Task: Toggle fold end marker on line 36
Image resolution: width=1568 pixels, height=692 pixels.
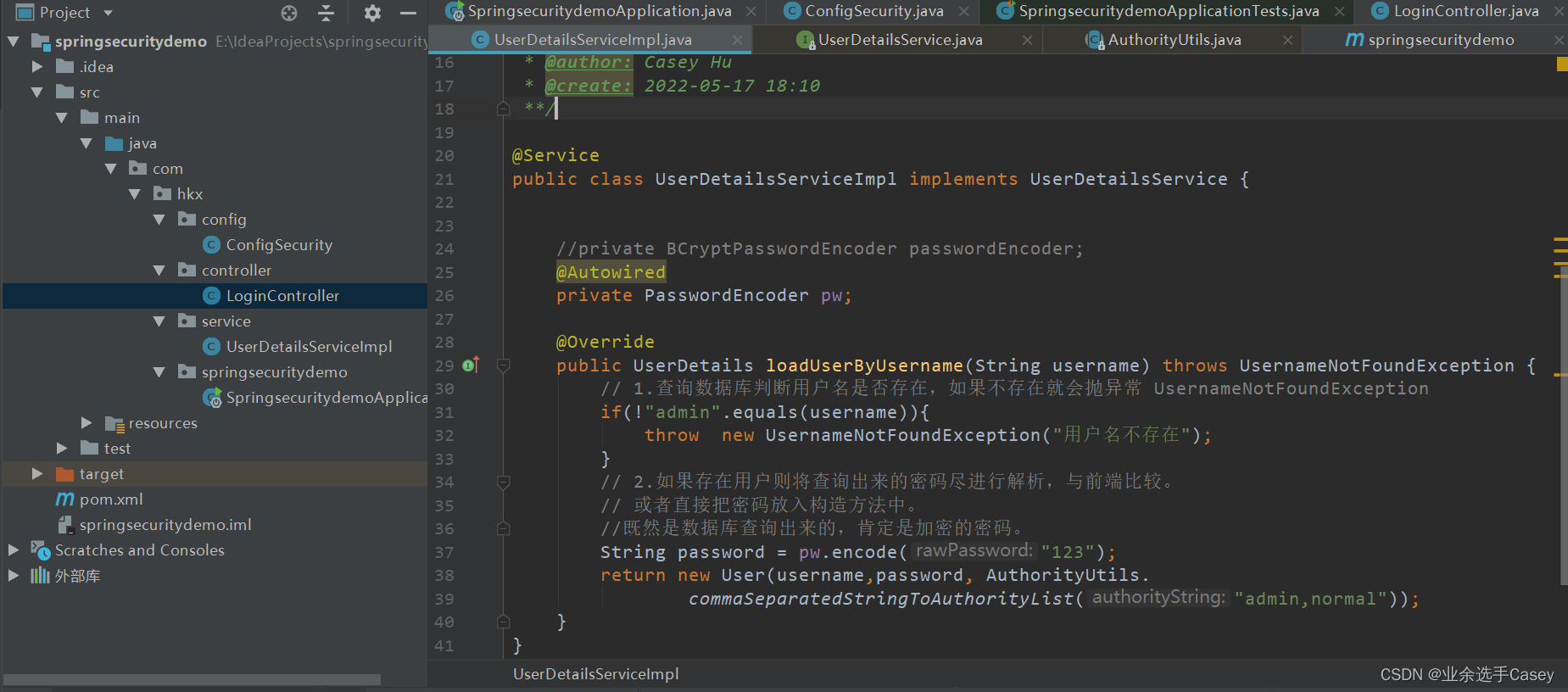Action: click(x=503, y=528)
